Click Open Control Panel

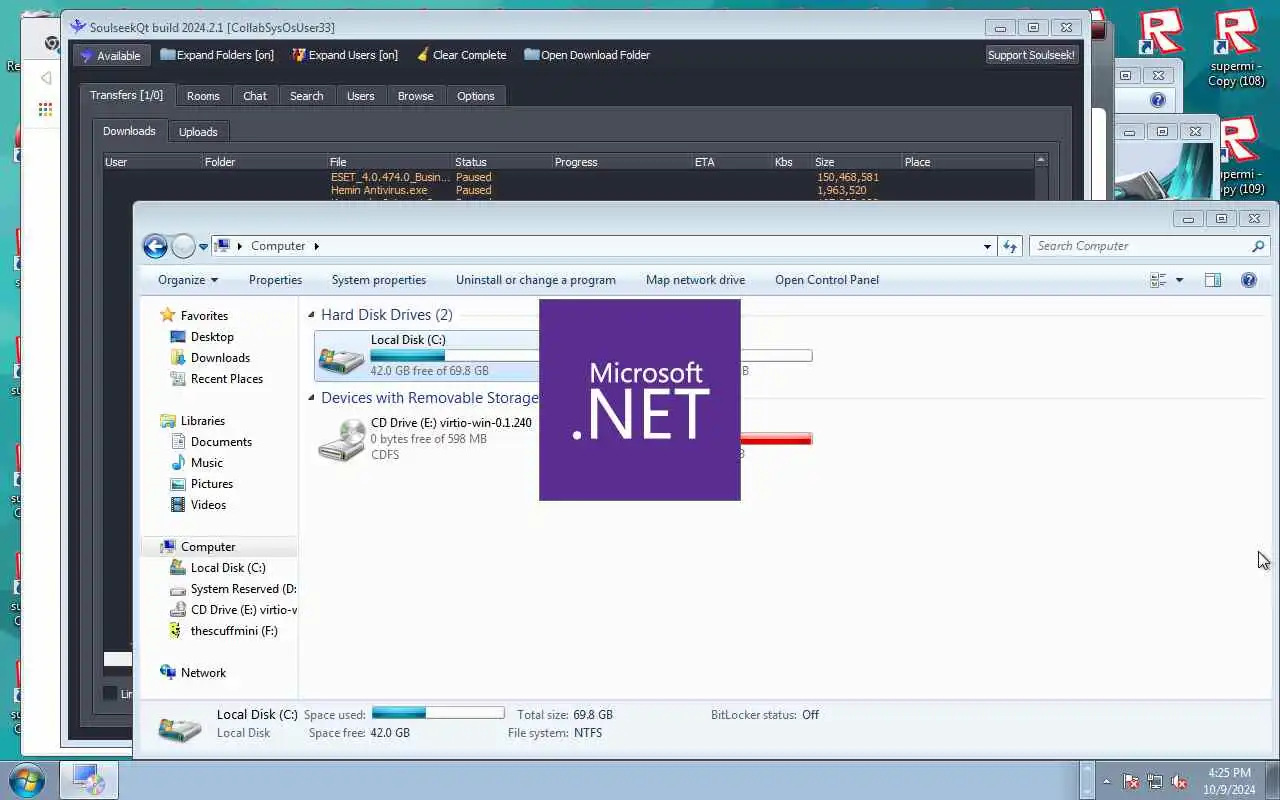point(827,280)
